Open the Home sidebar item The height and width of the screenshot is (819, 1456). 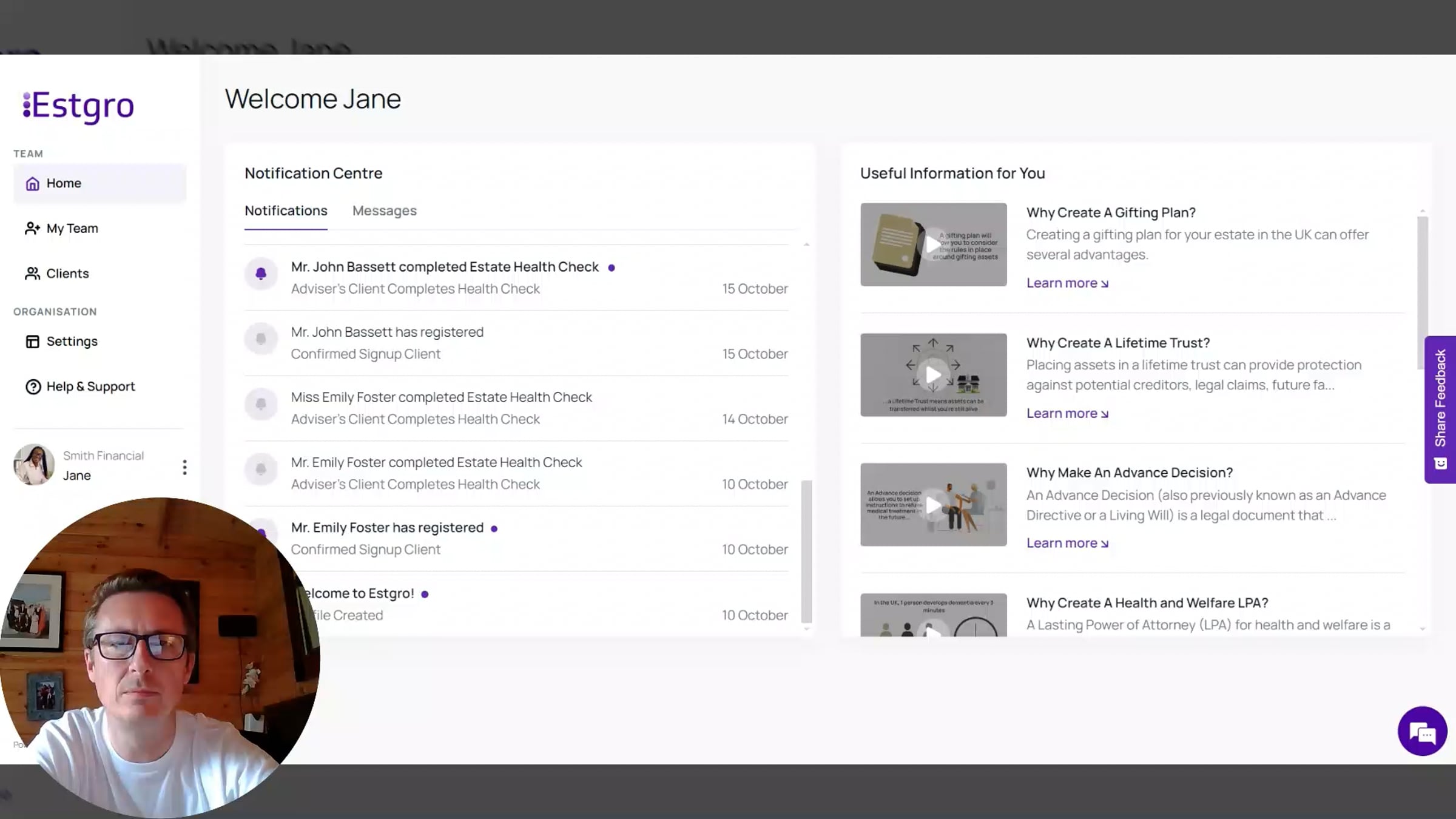click(x=99, y=183)
